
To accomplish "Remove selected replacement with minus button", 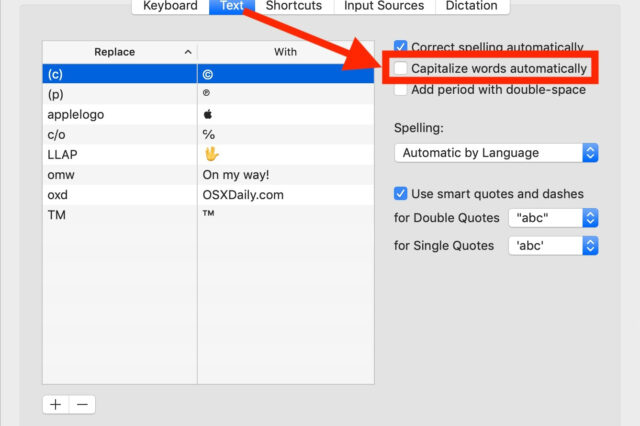I will (x=82, y=404).
